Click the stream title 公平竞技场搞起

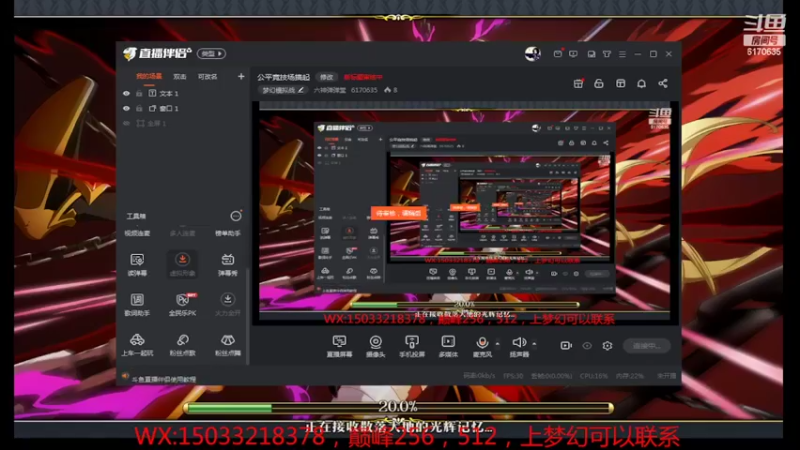(x=283, y=77)
